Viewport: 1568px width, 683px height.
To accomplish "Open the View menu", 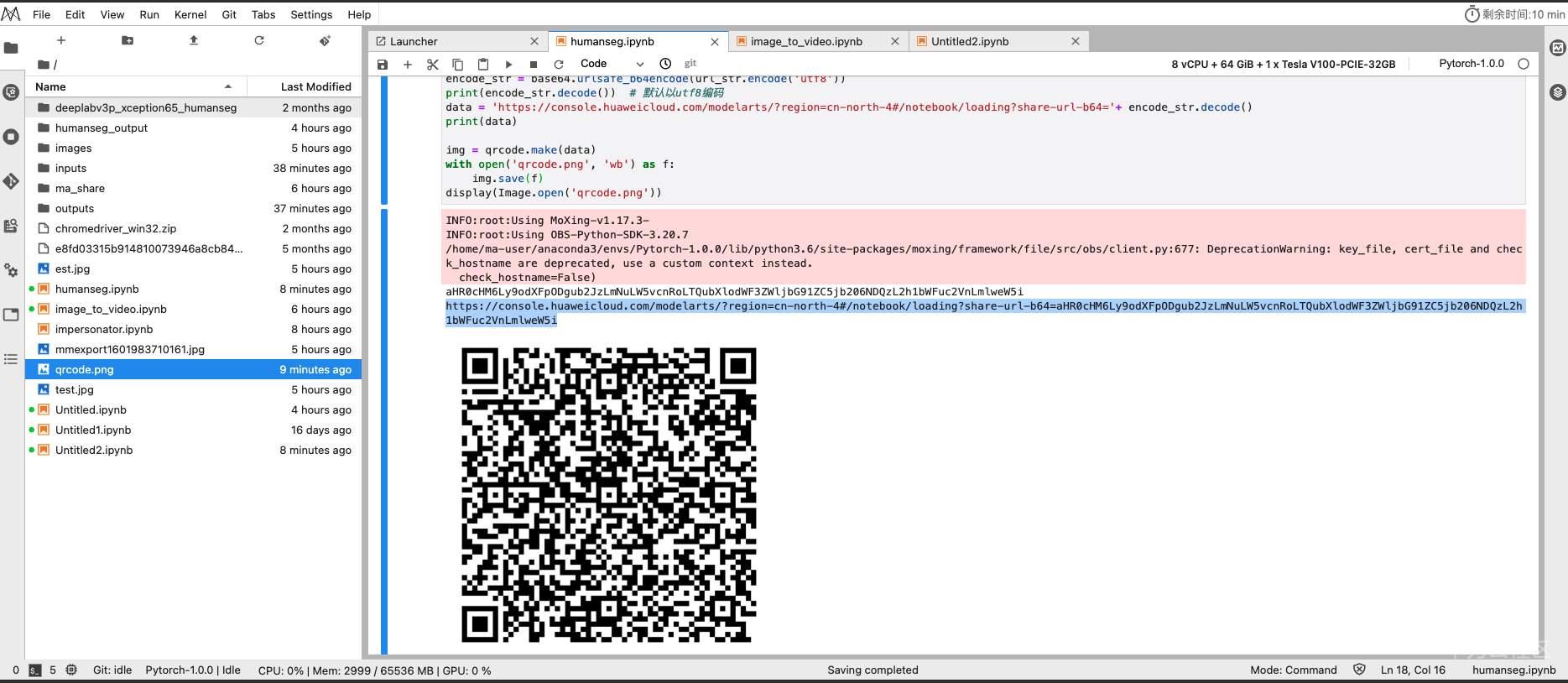I will [x=112, y=14].
